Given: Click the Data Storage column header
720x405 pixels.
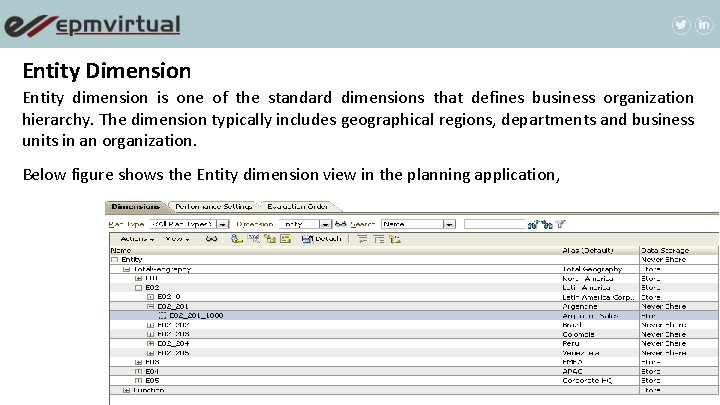Looking at the screenshot, I should (665, 250).
